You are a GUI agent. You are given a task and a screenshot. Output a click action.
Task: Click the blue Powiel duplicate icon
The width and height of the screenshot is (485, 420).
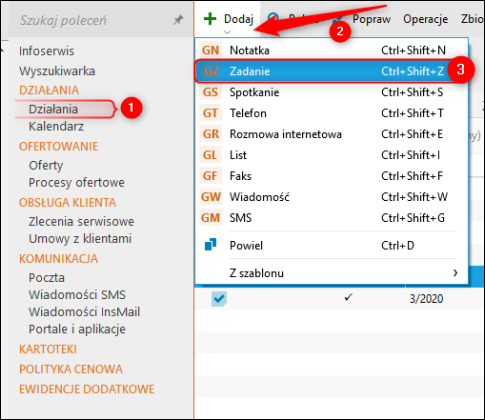(210, 245)
